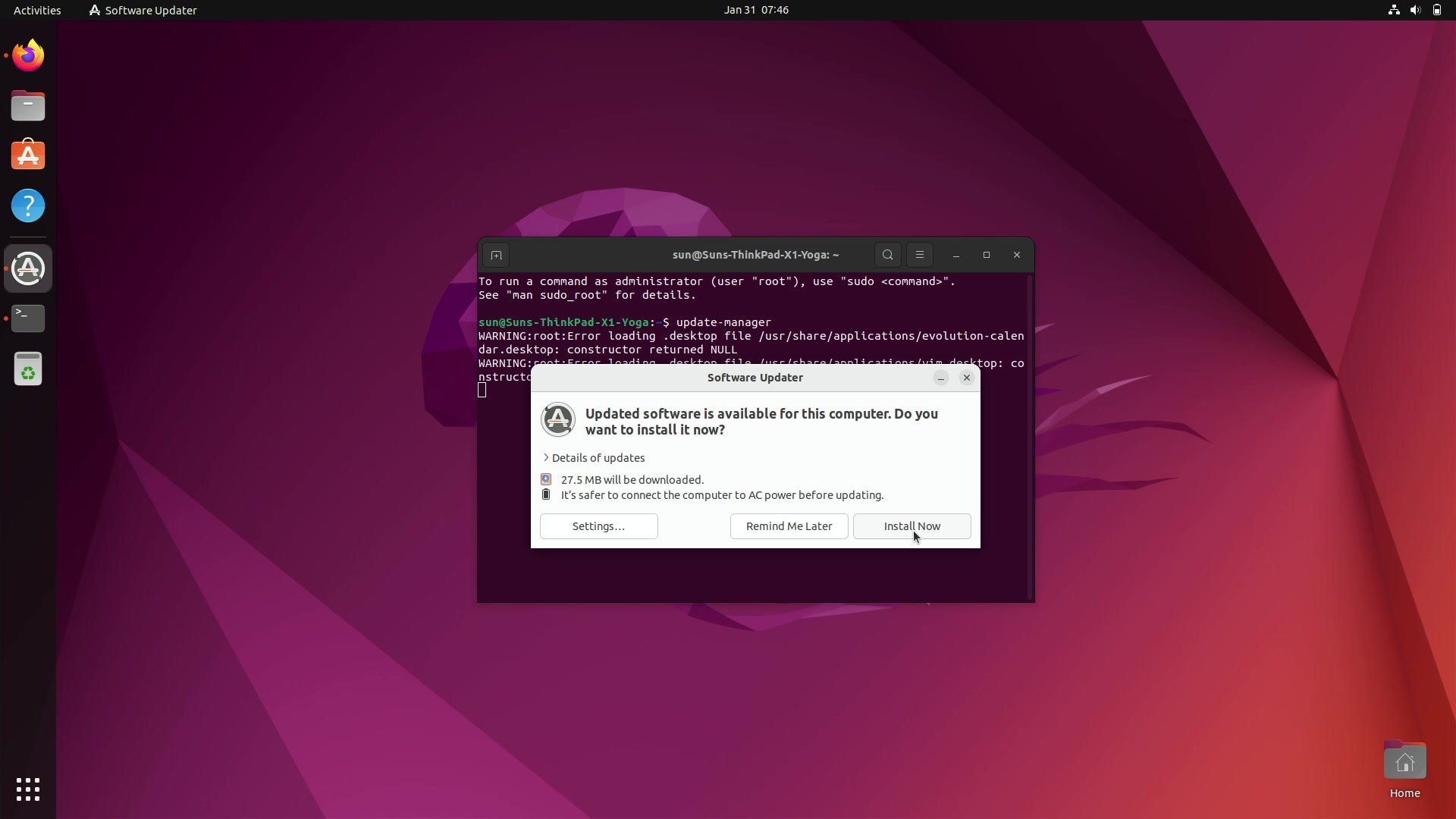This screenshot has width=1456, height=819.
Task: Open the Files manager icon
Action: pos(28,106)
